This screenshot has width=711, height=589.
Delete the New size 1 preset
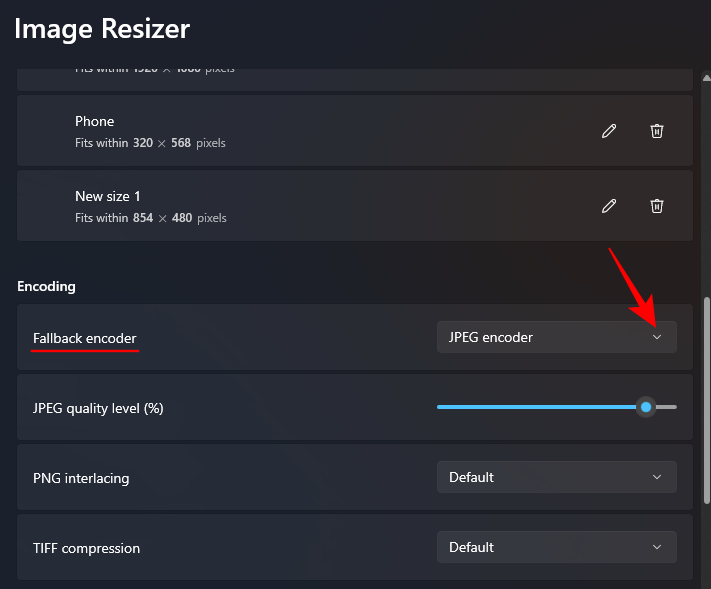coord(657,206)
